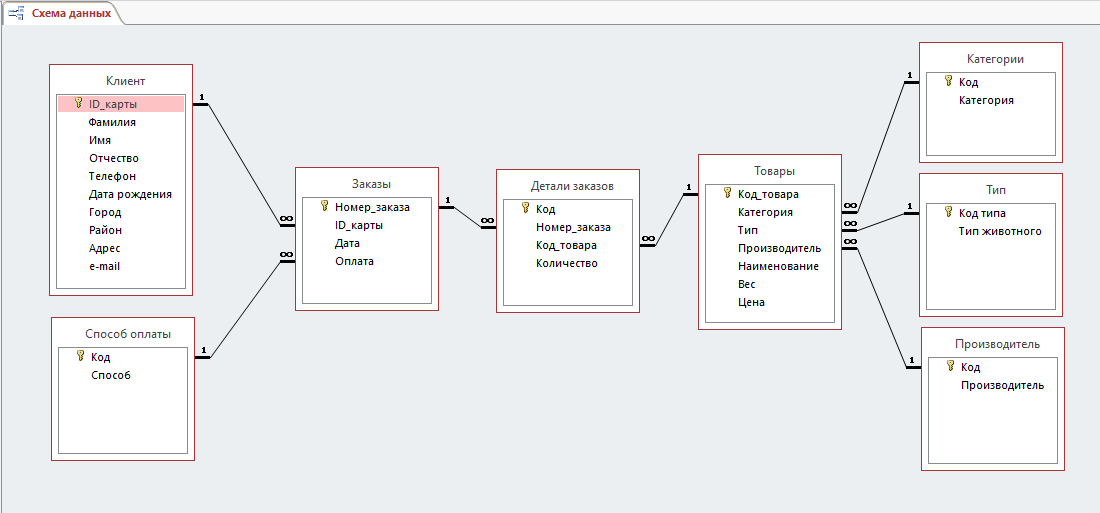This screenshot has width=1100, height=513.
Task: Select the Детали заказов table title
Action: tap(572, 186)
